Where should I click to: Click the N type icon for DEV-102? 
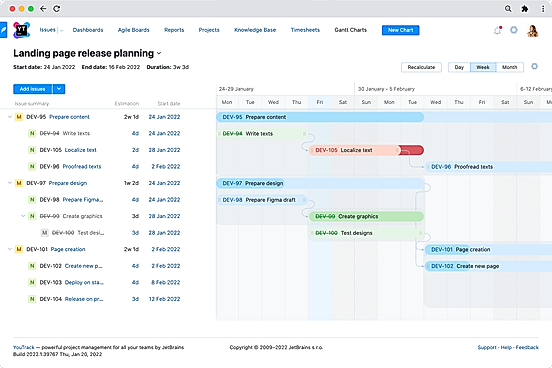(x=32, y=266)
